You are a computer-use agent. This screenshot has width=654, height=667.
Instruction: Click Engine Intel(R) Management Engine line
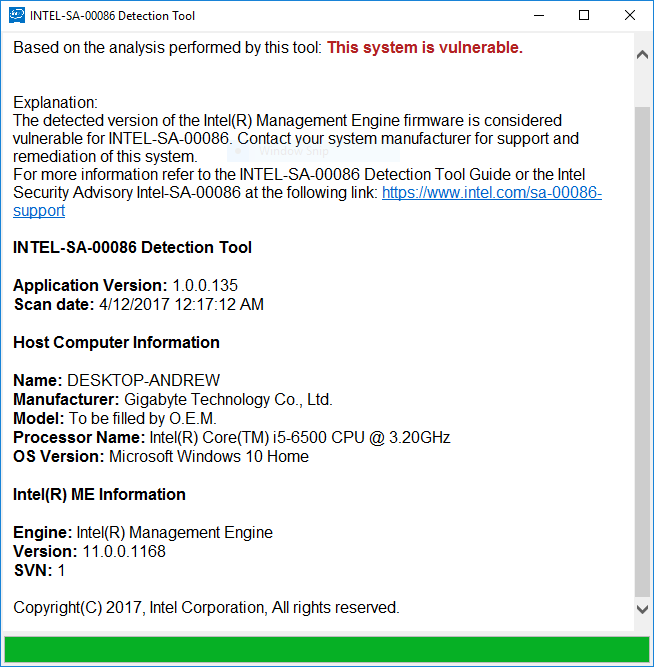(x=143, y=533)
